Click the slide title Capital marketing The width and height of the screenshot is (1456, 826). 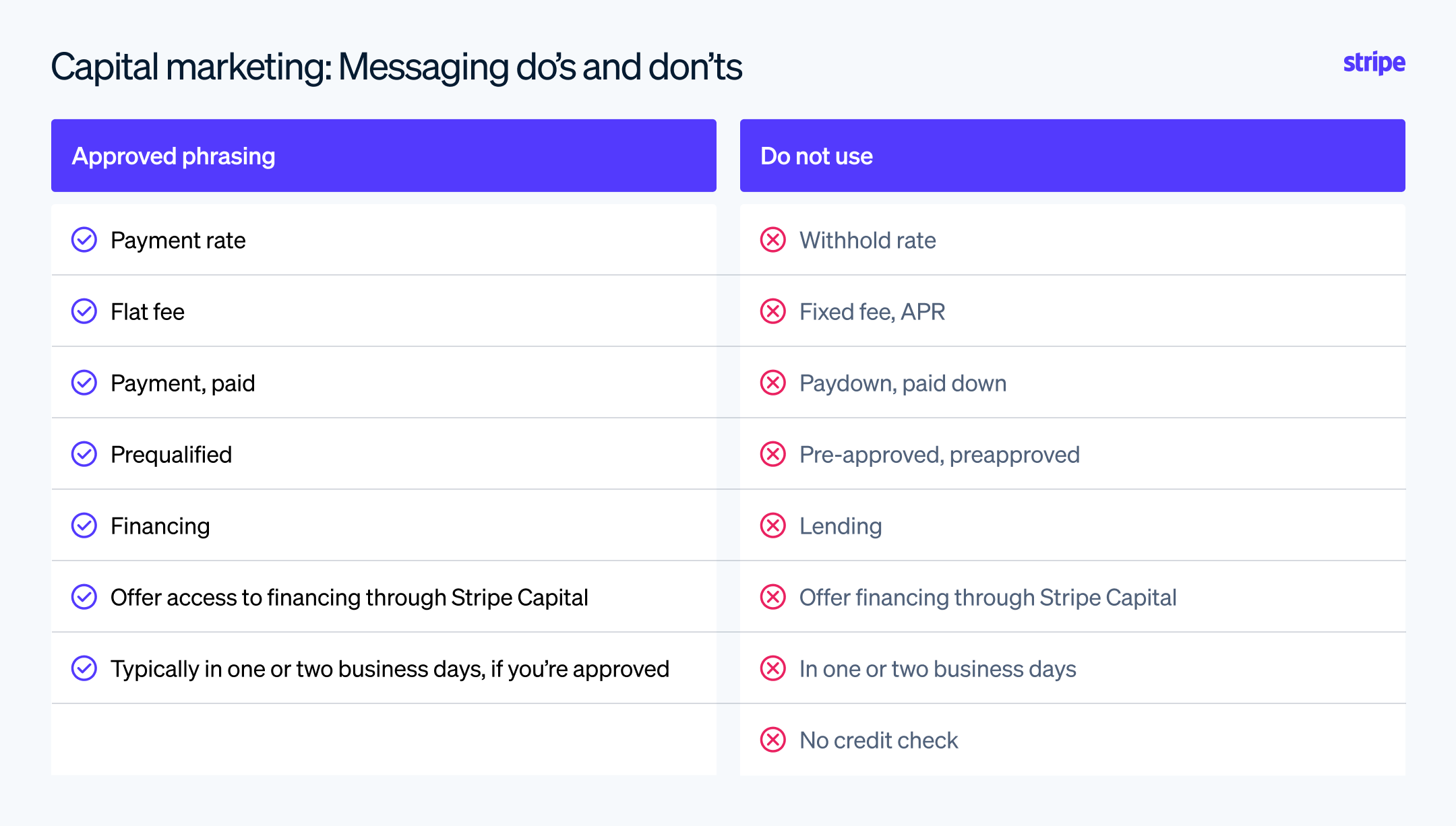(x=396, y=67)
